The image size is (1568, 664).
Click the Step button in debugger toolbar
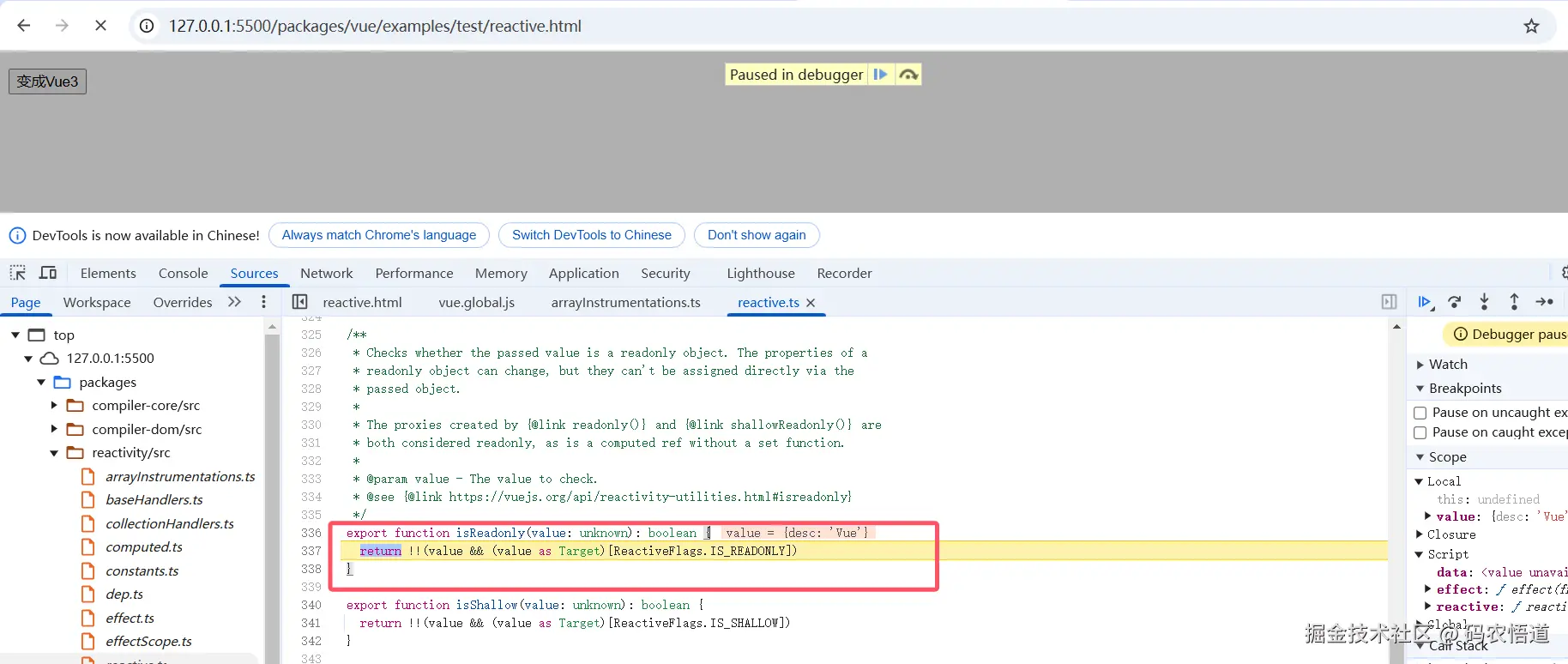(x=1545, y=302)
